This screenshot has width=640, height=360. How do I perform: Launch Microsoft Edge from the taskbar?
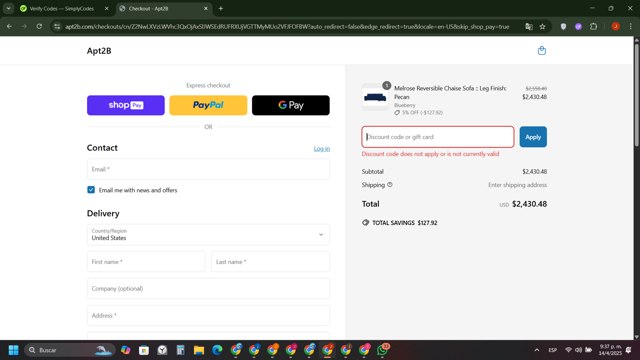pos(217,350)
